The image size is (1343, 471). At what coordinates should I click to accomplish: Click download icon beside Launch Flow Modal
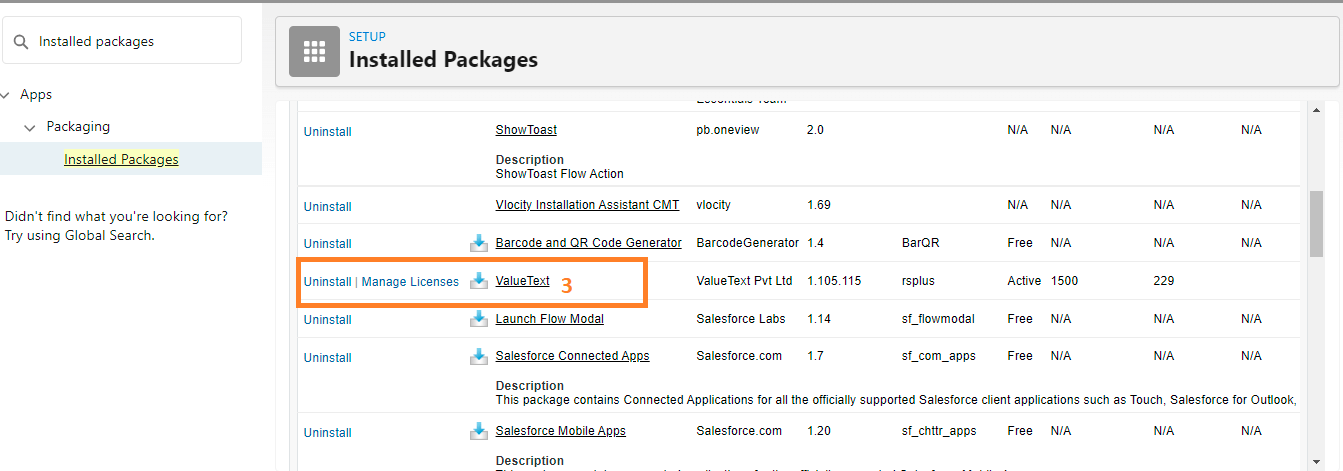point(479,319)
